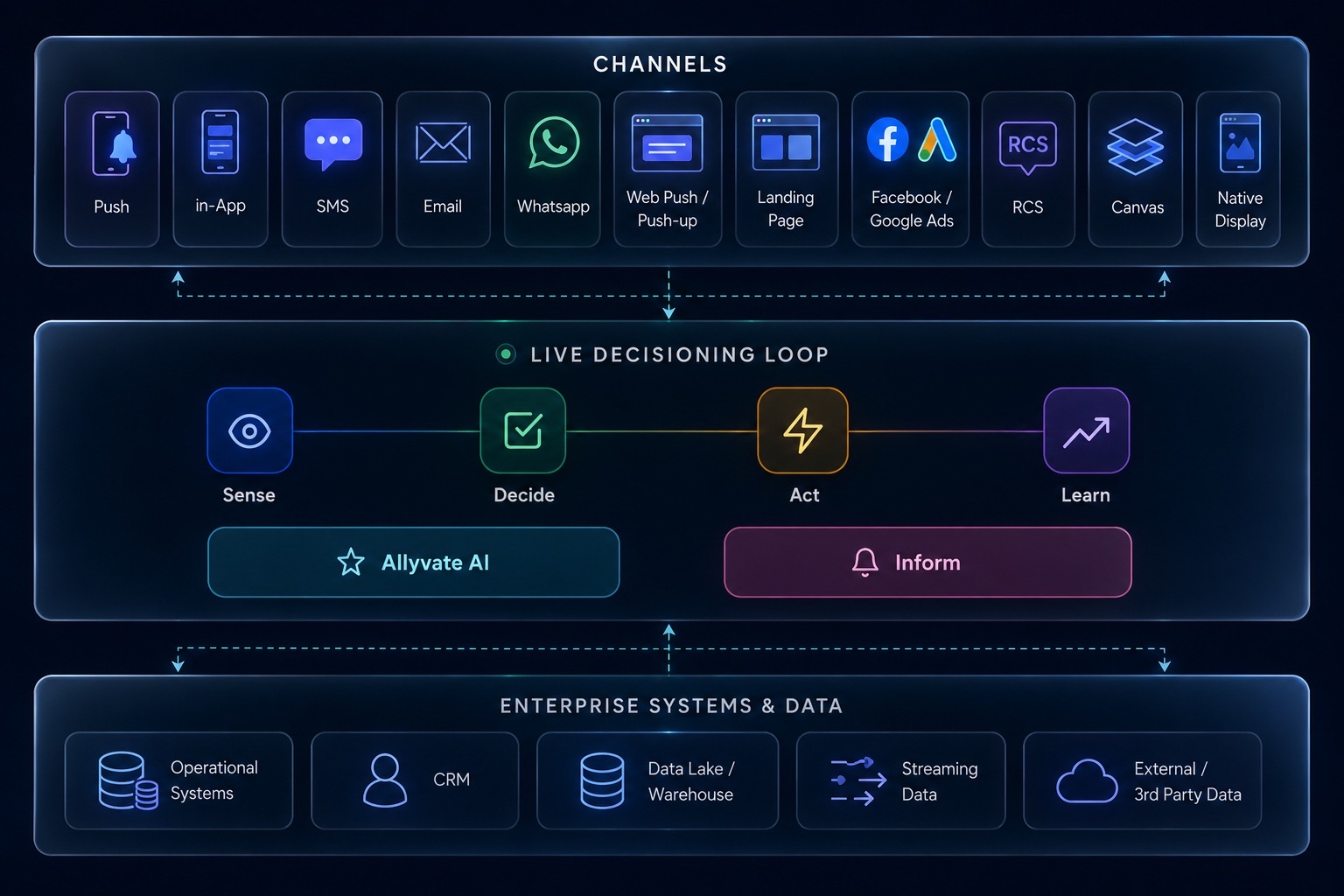Select the CRM person icon
This screenshot has height=896, width=1344.
pyautogui.click(x=385, y=780)
